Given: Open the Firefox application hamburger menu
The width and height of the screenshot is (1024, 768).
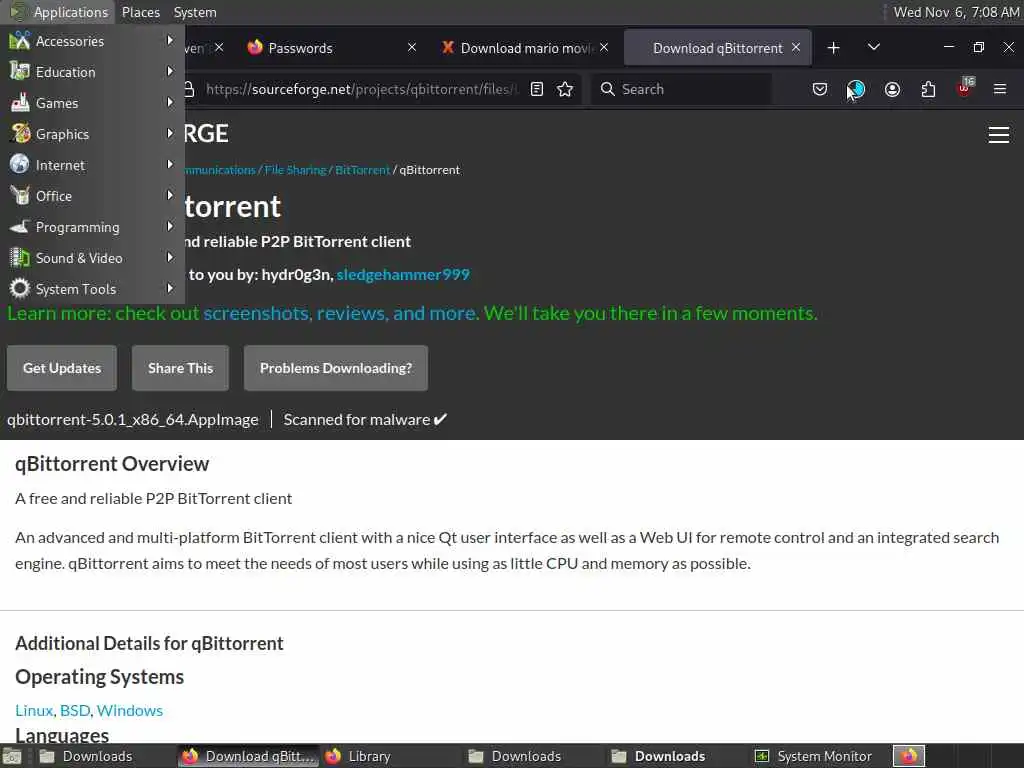Looking at the screenshot, I should point(1000,89).
